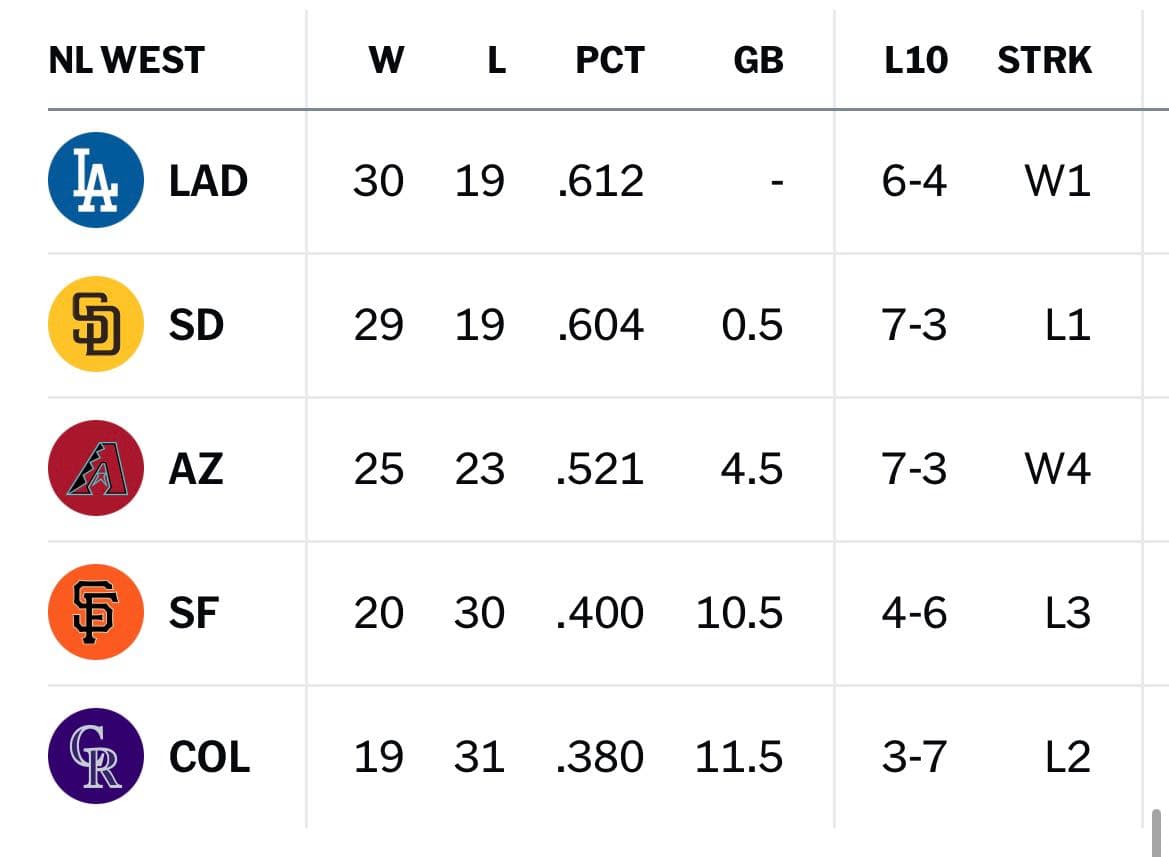Click the San Diego Padres logo
The width and height of the screenshot is (1169, 857).
click(x=95, y=323)
